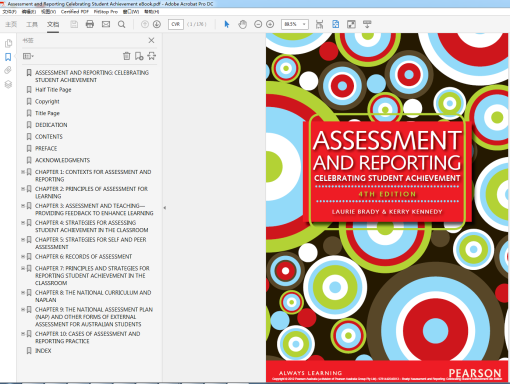510x384 pixels.
Task: Jump to the CONTENTS bookmark
Action: [x=49, y=137]
